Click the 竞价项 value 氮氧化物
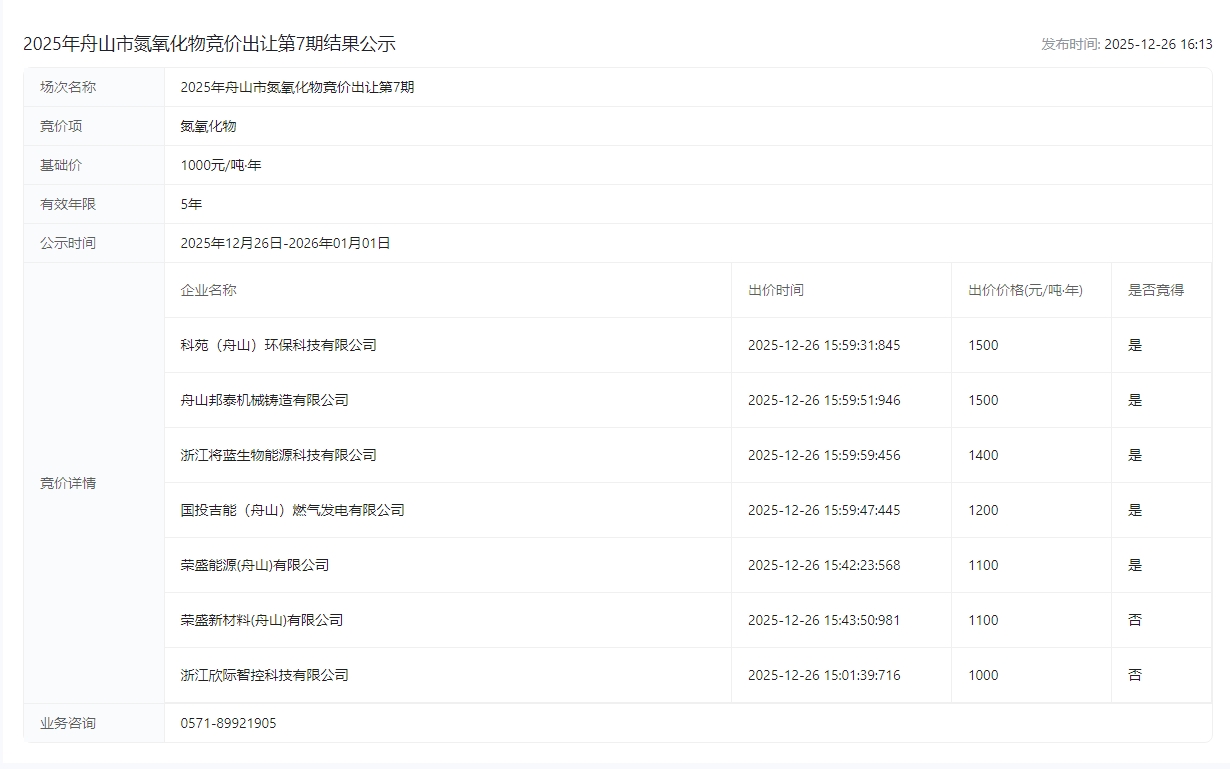The image size is (1230, 769). 208,126
